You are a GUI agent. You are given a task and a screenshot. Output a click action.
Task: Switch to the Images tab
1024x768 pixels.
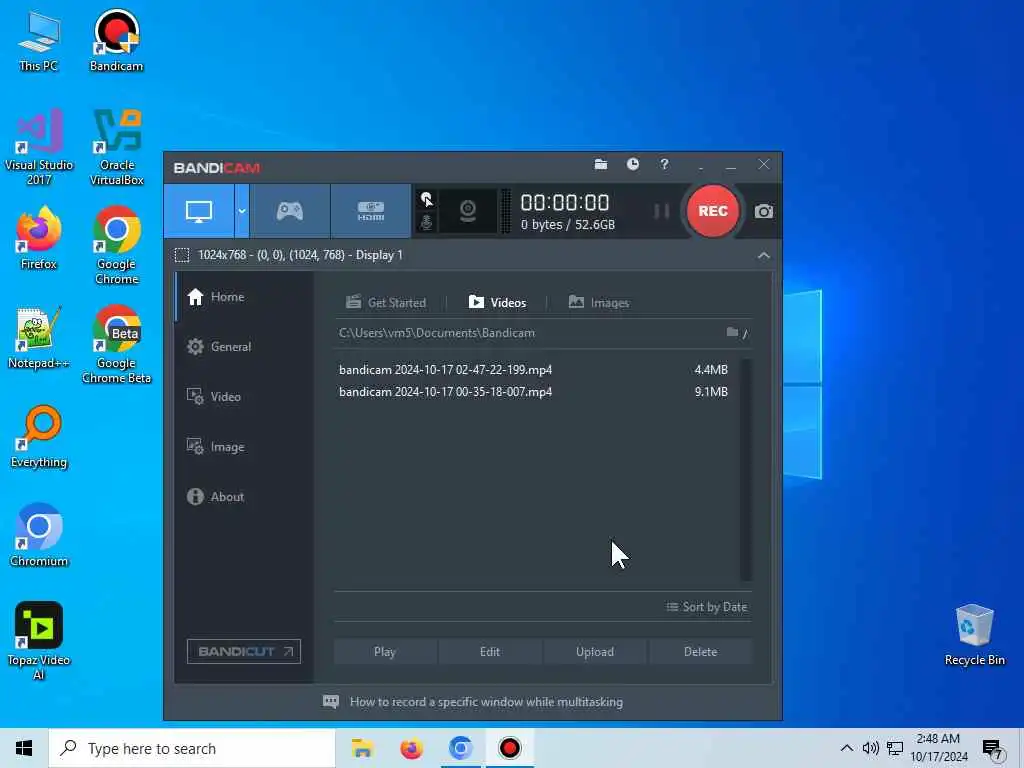599,302
